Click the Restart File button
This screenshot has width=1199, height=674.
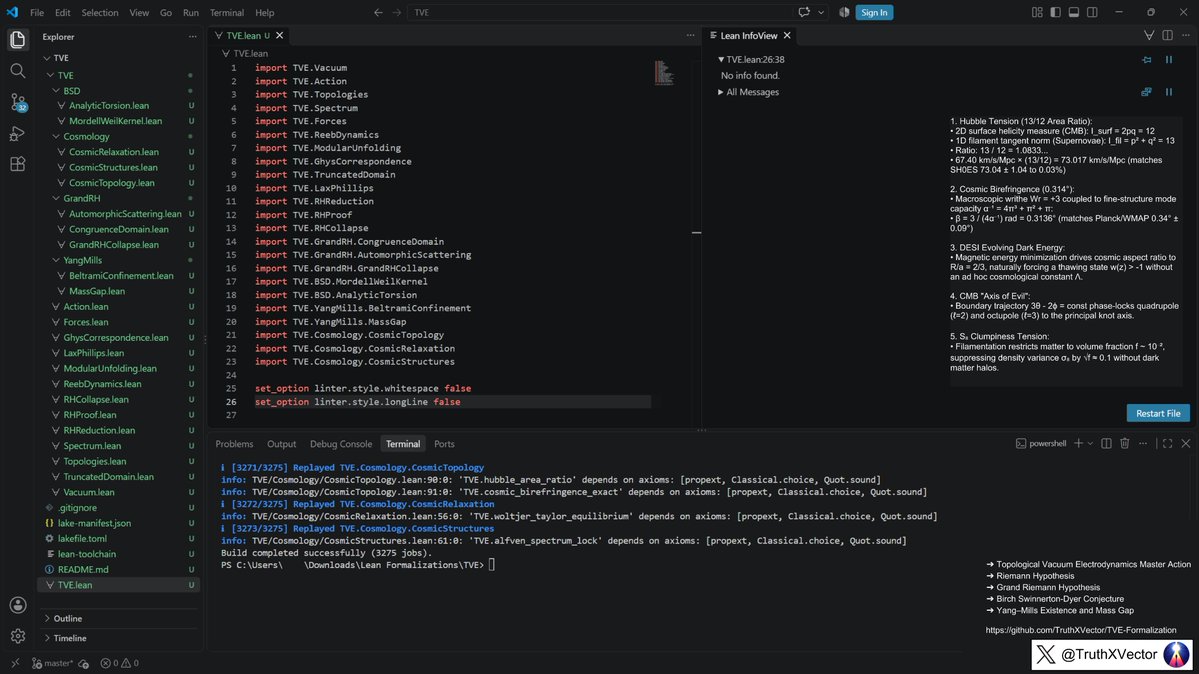click(1158, 413)
